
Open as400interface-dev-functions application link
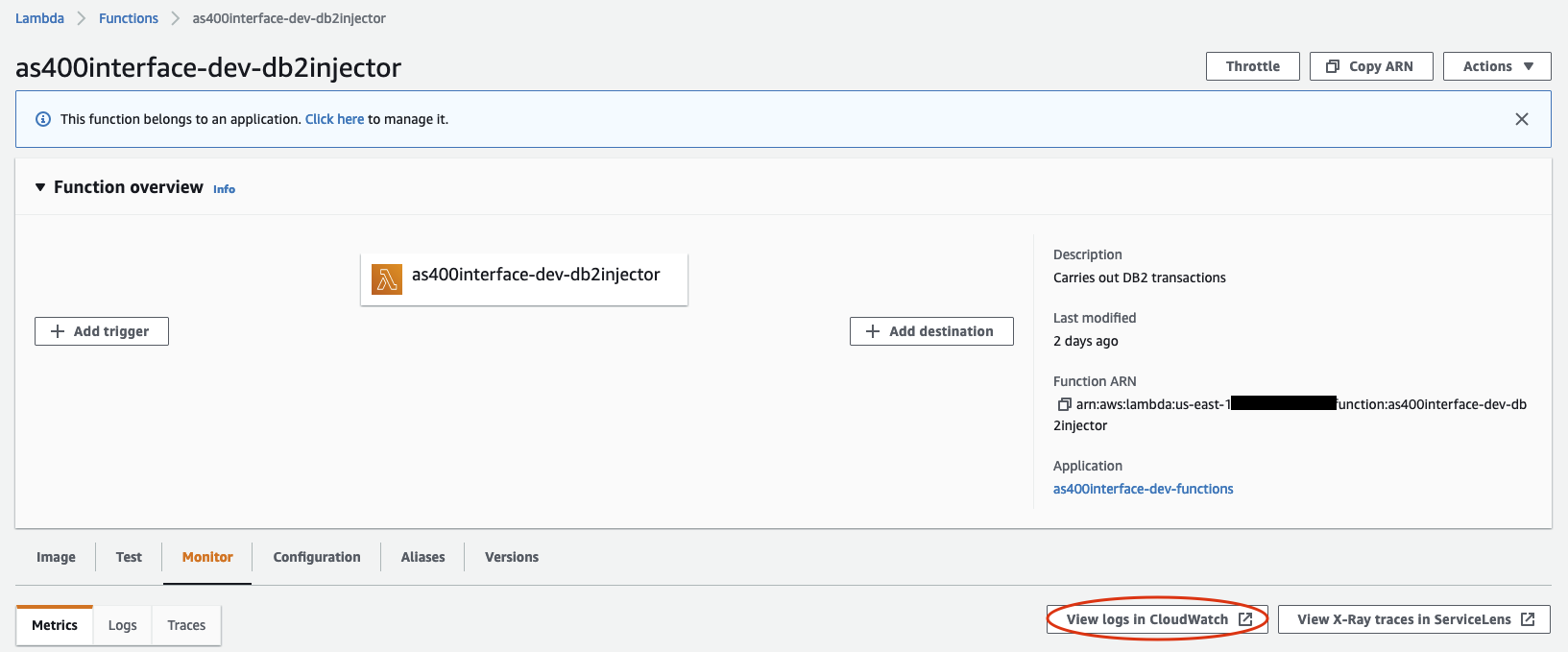(1143, 489)
